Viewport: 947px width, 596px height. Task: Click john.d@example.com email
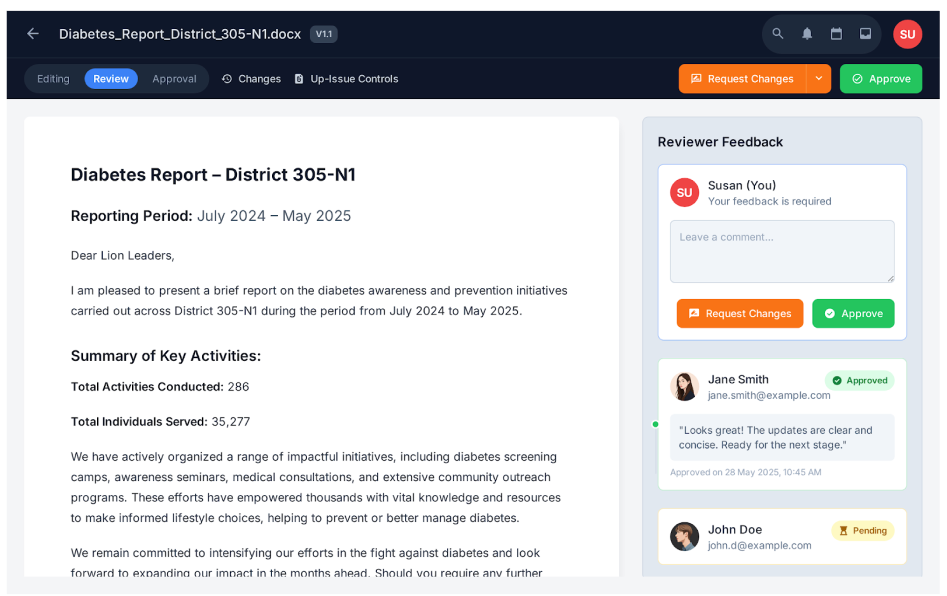pos(759,546)
